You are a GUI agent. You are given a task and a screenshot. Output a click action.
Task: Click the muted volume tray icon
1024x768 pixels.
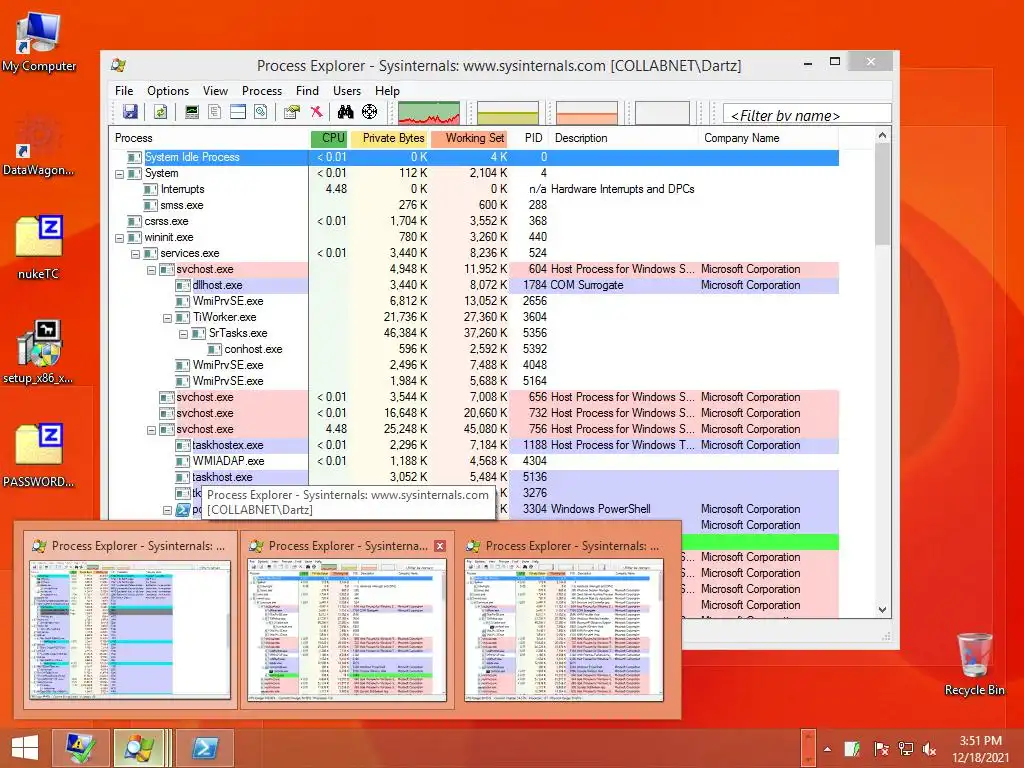pos(929,749)
